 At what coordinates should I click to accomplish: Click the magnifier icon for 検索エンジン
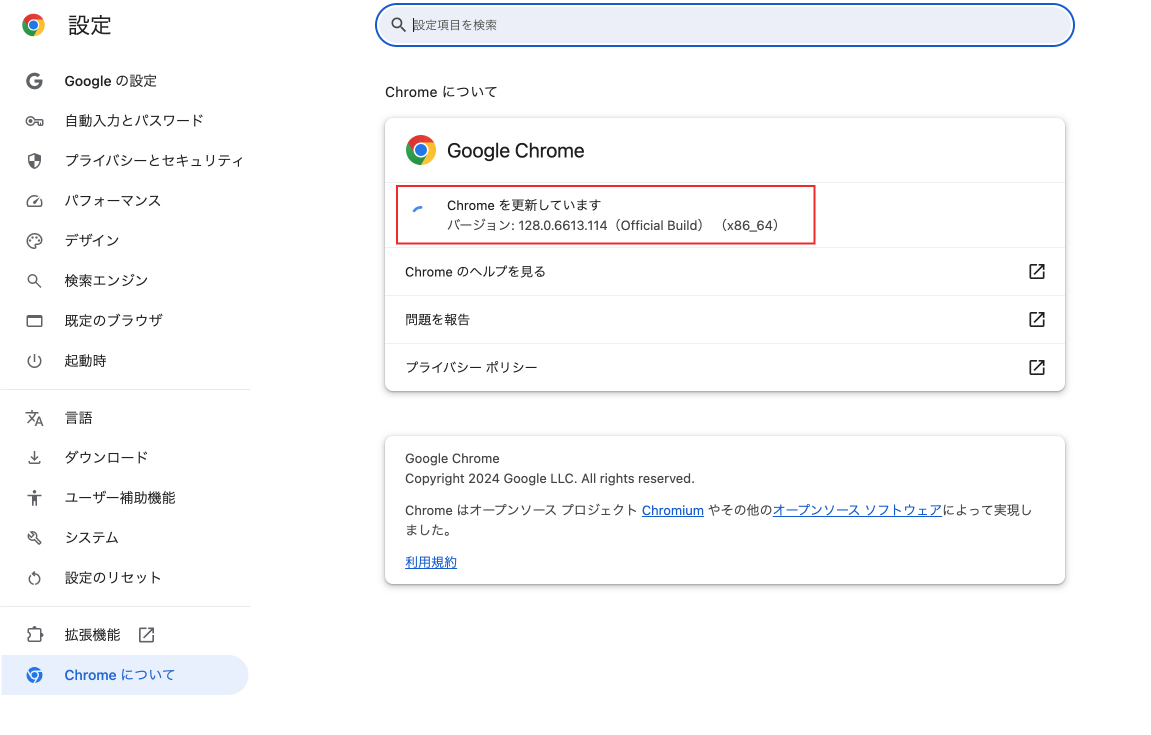[x=34, y=280]
